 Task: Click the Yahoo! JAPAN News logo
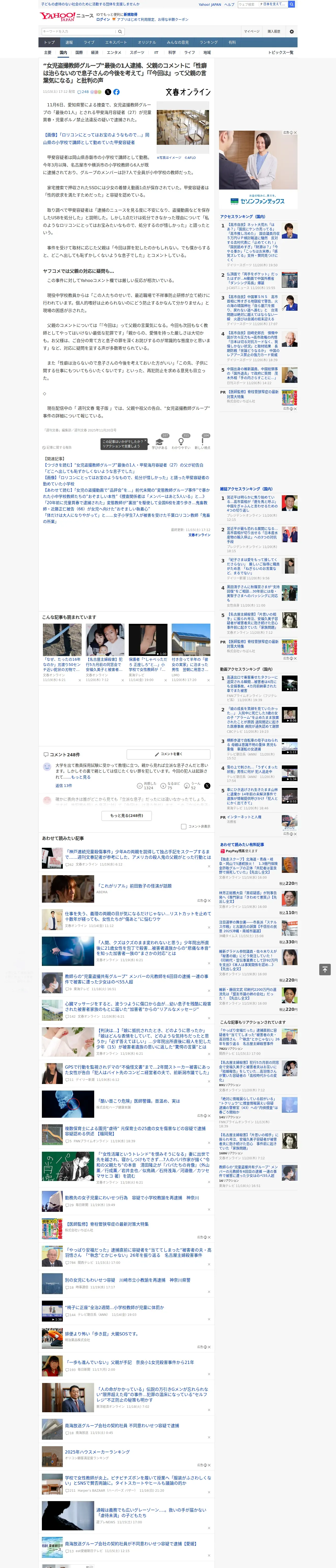pos(66,16)
